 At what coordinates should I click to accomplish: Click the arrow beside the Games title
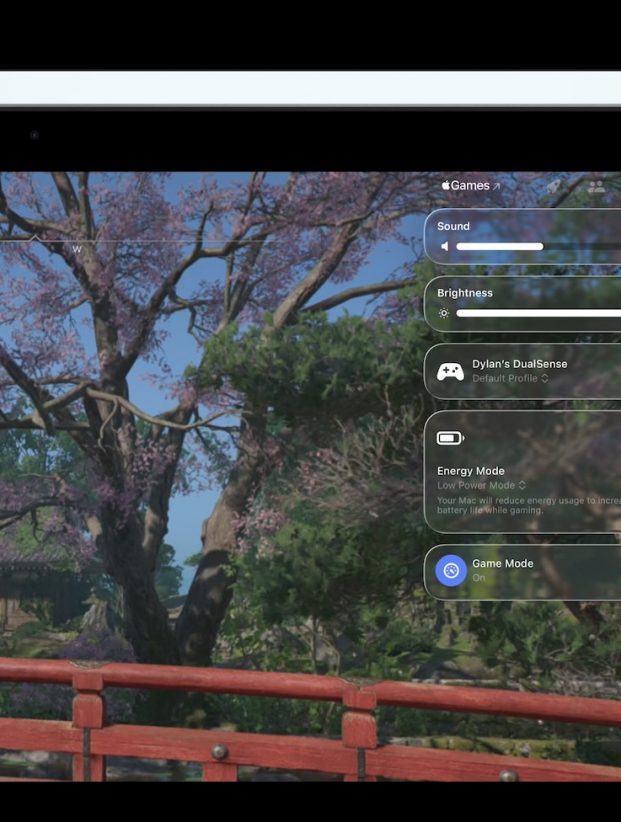coord(496,187)
